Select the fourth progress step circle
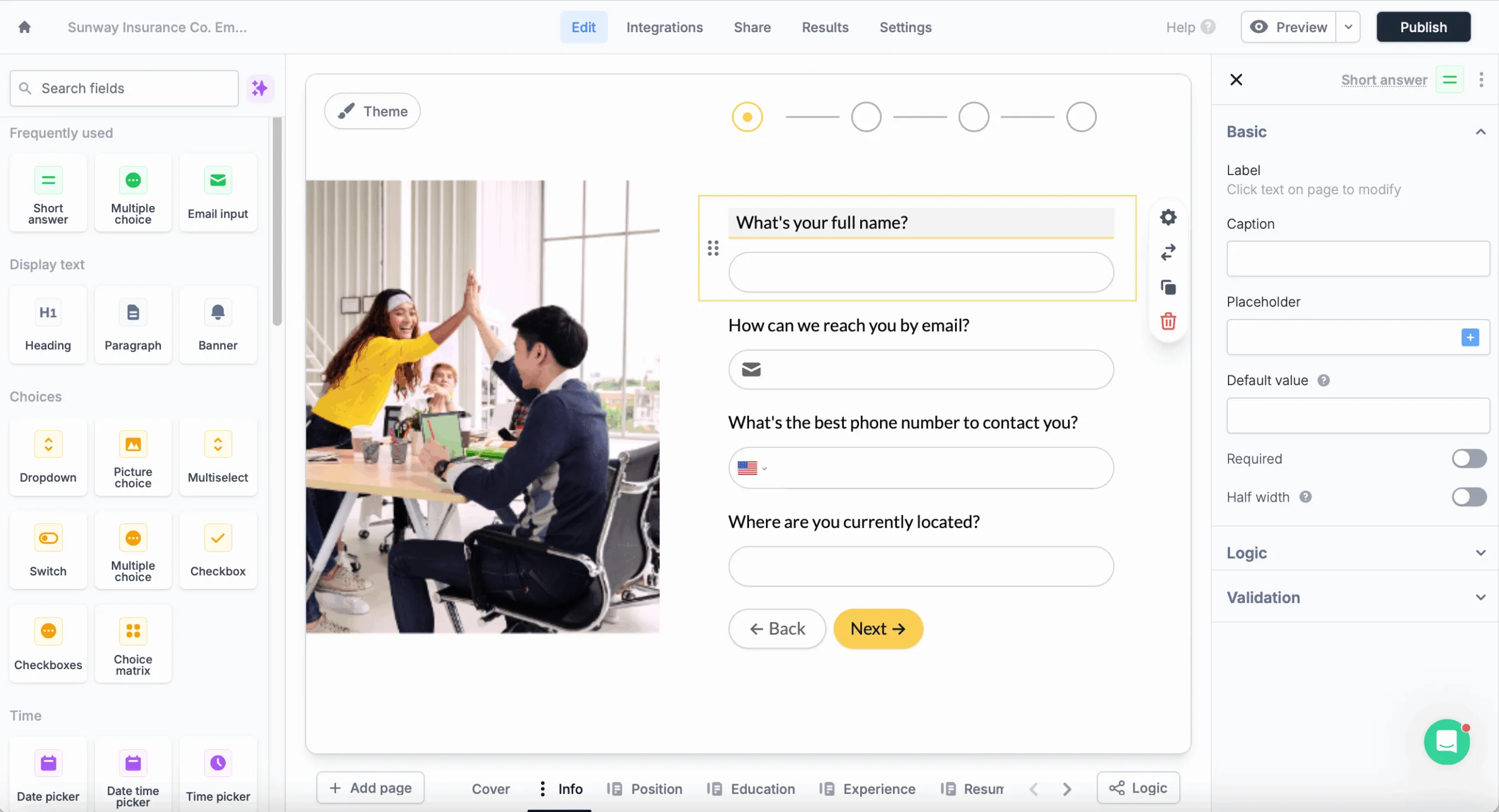Screen dimensions: 1499x812 tap(1081, 117)
